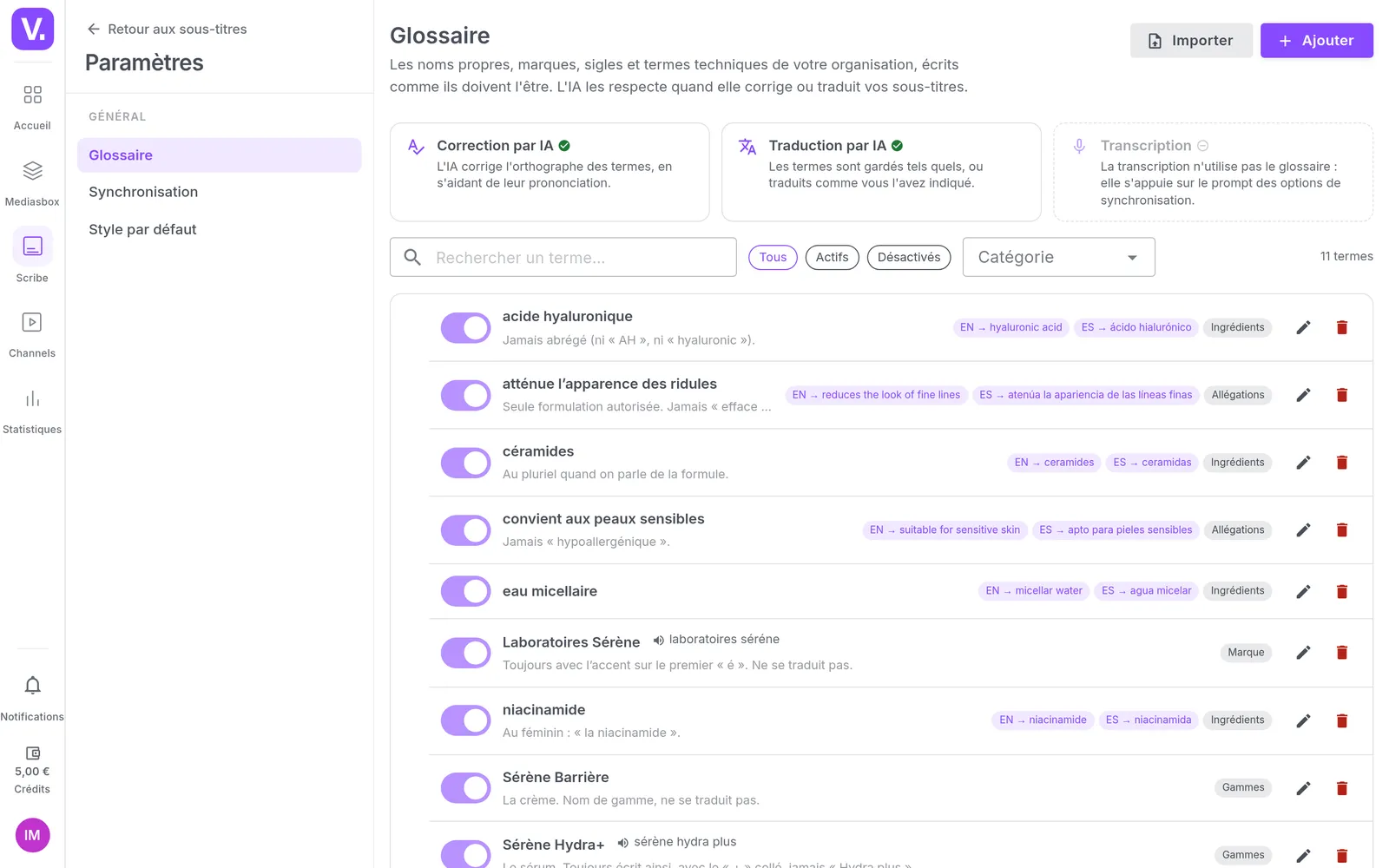1389x868 pixels.
Task: Toggle the niacinamide term
Action: point(466,720)
